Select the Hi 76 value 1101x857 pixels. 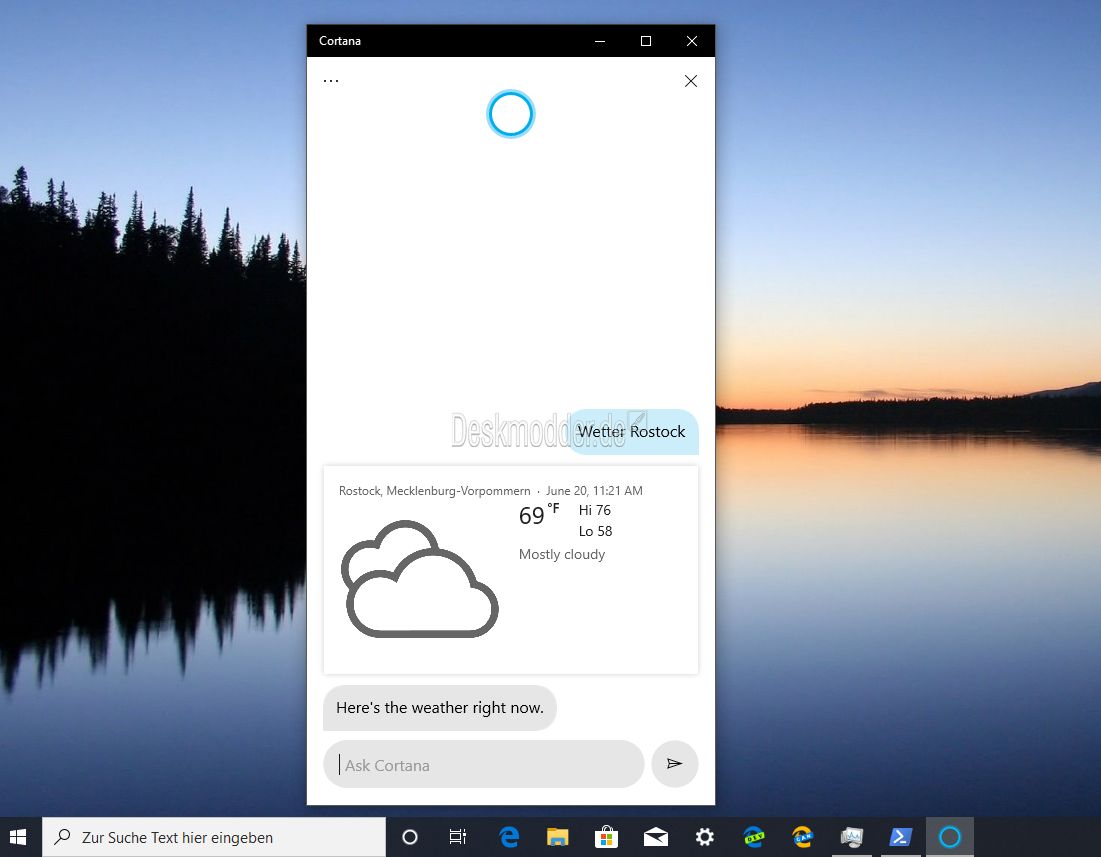tap(595, 510)
